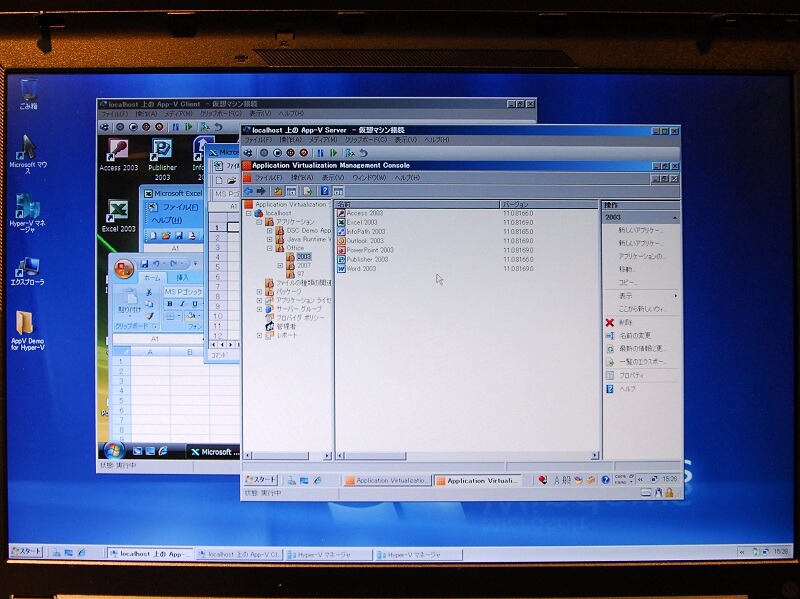Toggle Italic in Excel 2007 ribbon
Viewport: 800px width, 599px height.
coord(182,304)
